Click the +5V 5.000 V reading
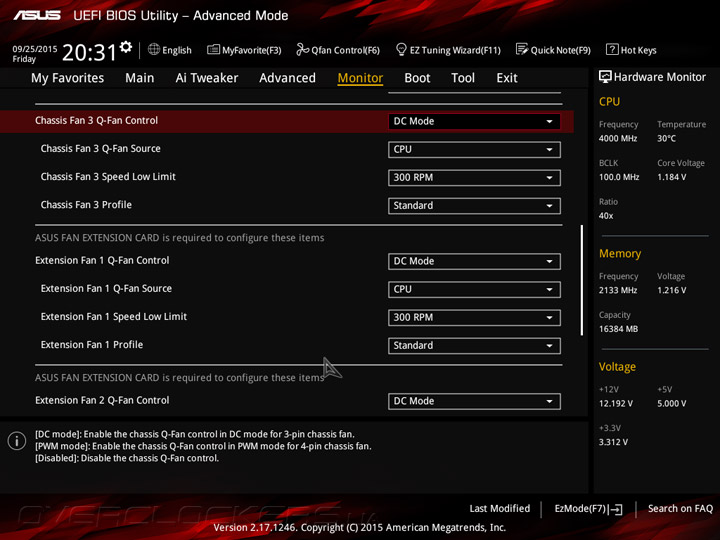 [671, 404]
